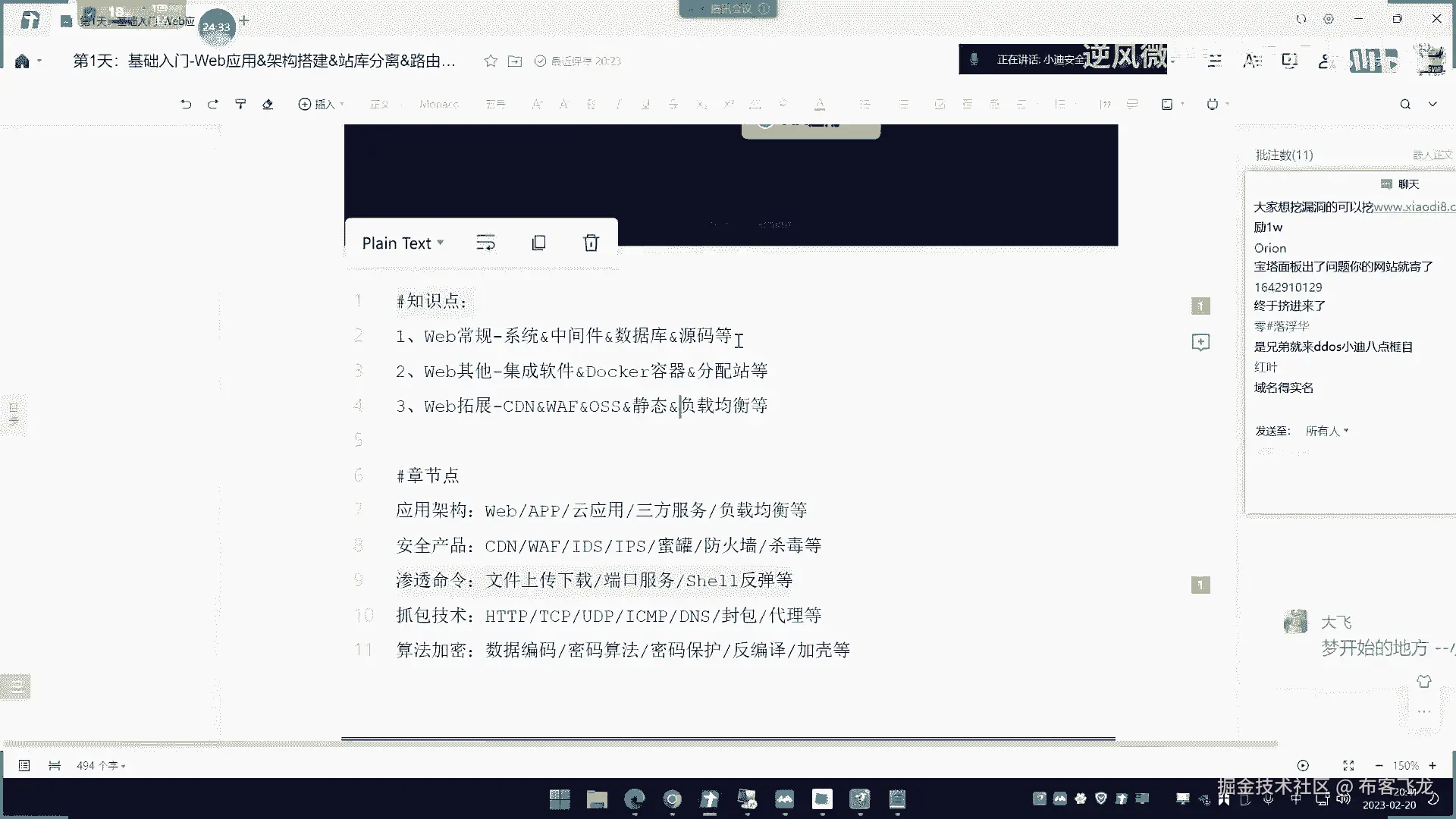This screenshot has width=1456, height=819.
Task: Star this document as favorite
Action: click(491, 61)
